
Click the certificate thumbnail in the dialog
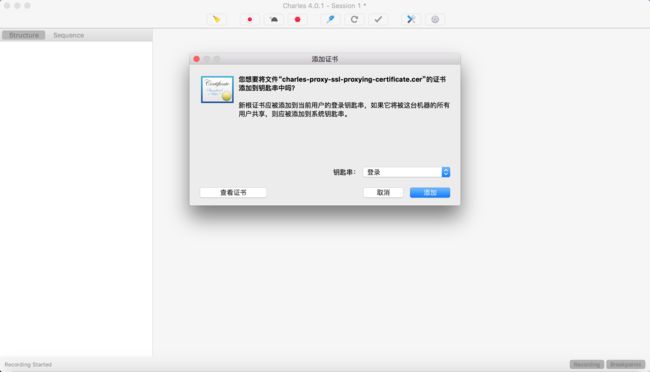[x=217, y=89]
